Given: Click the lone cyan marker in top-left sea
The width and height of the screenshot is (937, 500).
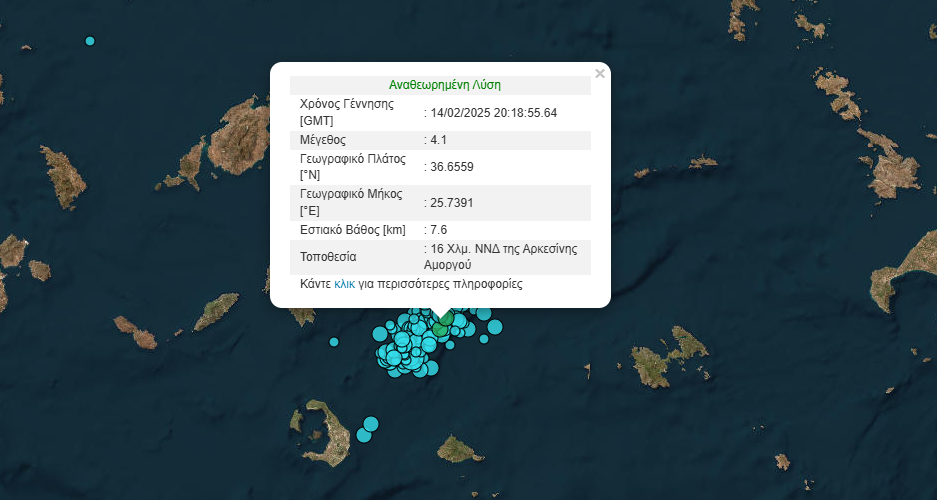Looking at the screenshot, I should tap(90, 41).
